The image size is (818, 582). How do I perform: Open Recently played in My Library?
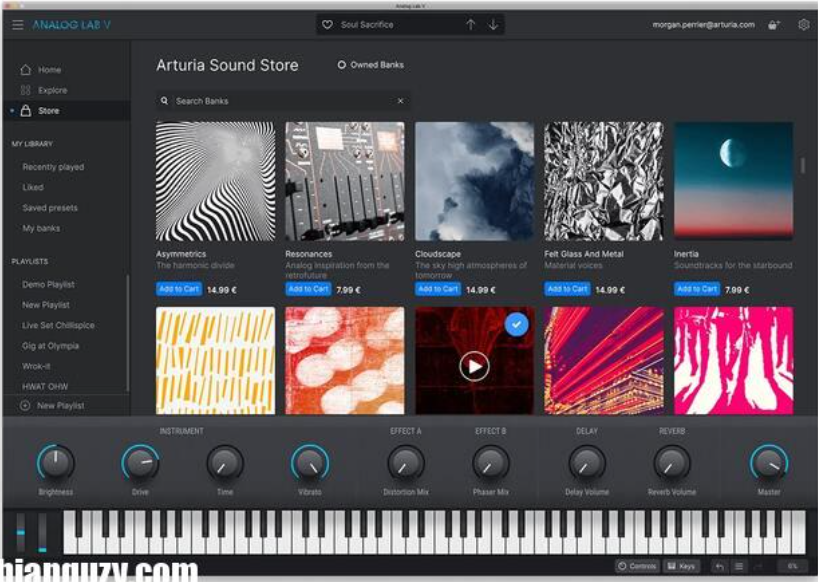(53, 167)
